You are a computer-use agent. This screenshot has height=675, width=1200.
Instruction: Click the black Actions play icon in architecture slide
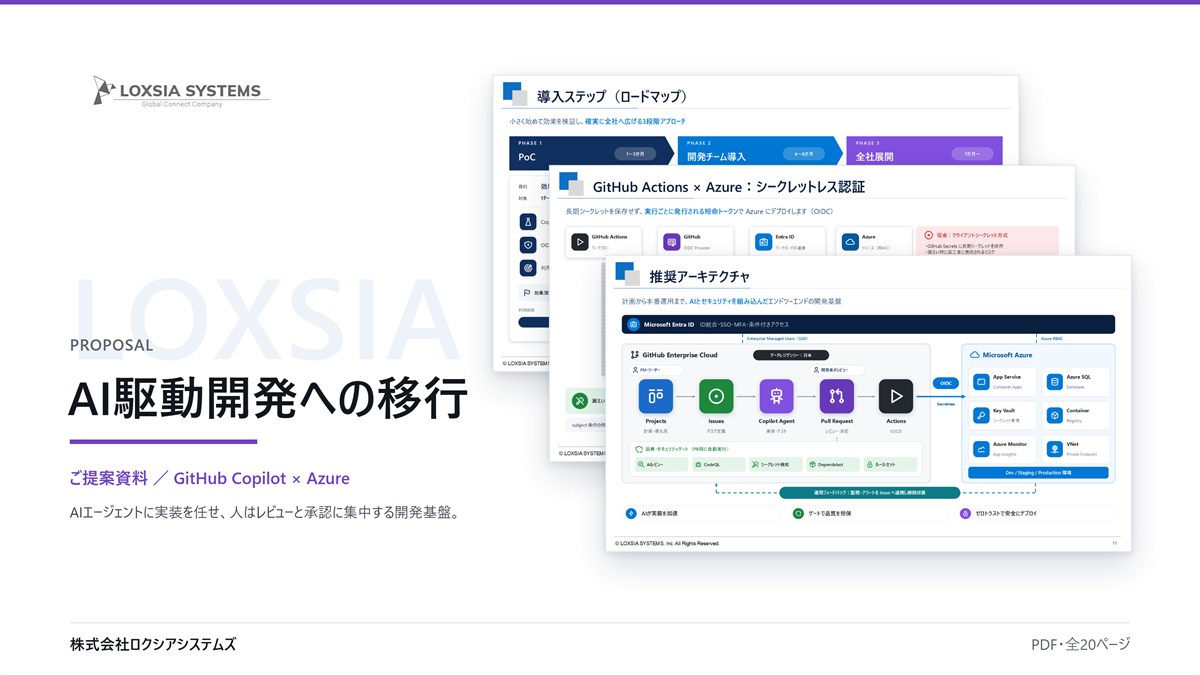tap(896, 396)
